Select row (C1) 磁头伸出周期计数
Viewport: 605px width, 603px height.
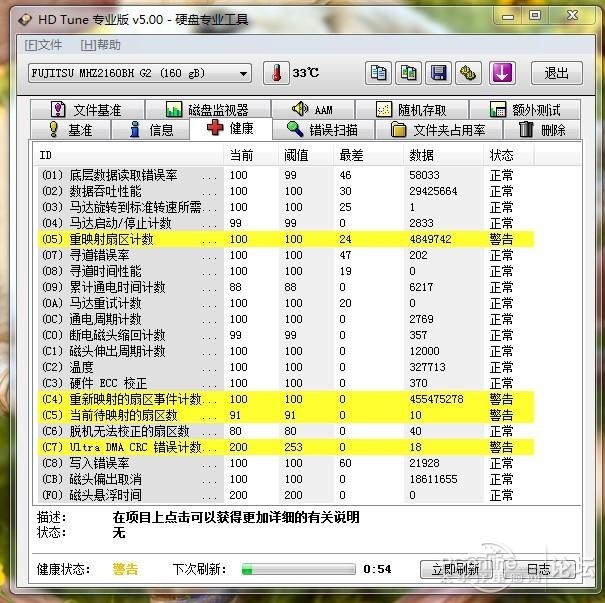pyautogui.click(x=286, y=351)
